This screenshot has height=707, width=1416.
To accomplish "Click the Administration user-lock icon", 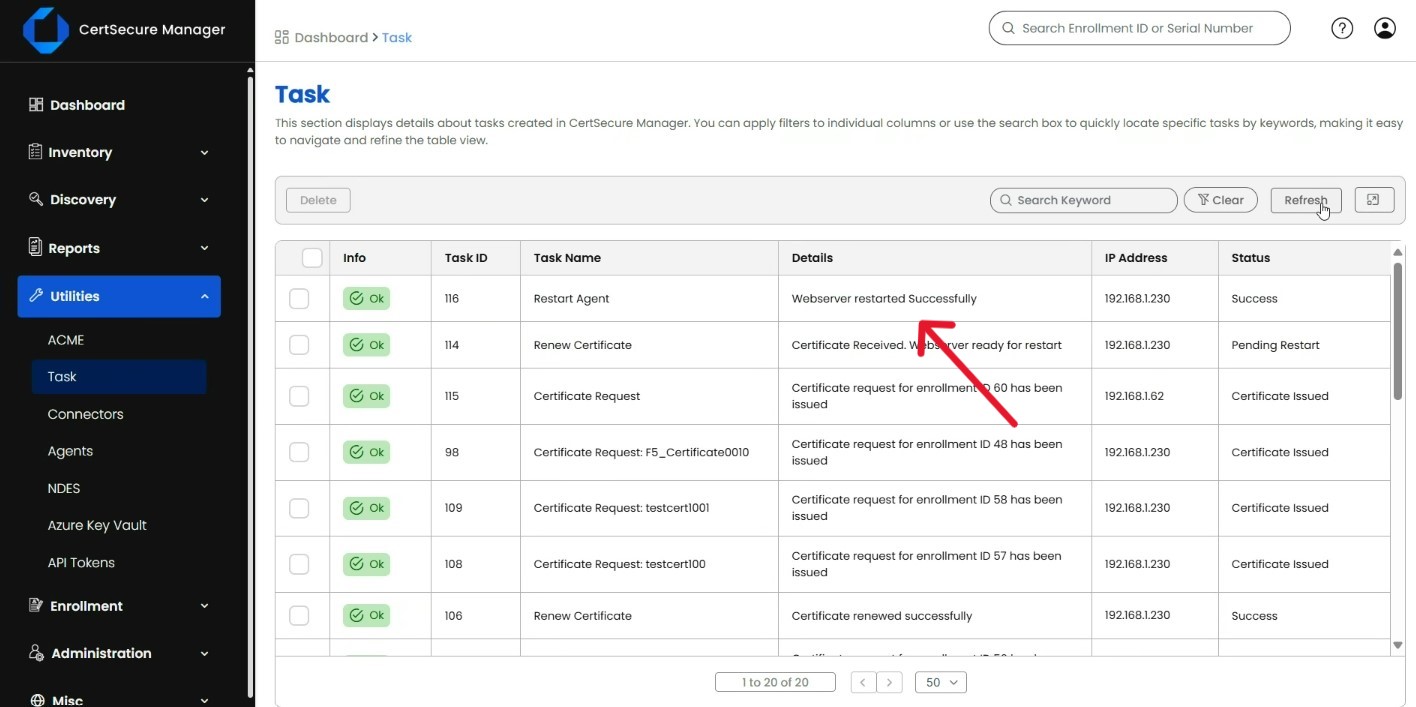I will [36, 653].
